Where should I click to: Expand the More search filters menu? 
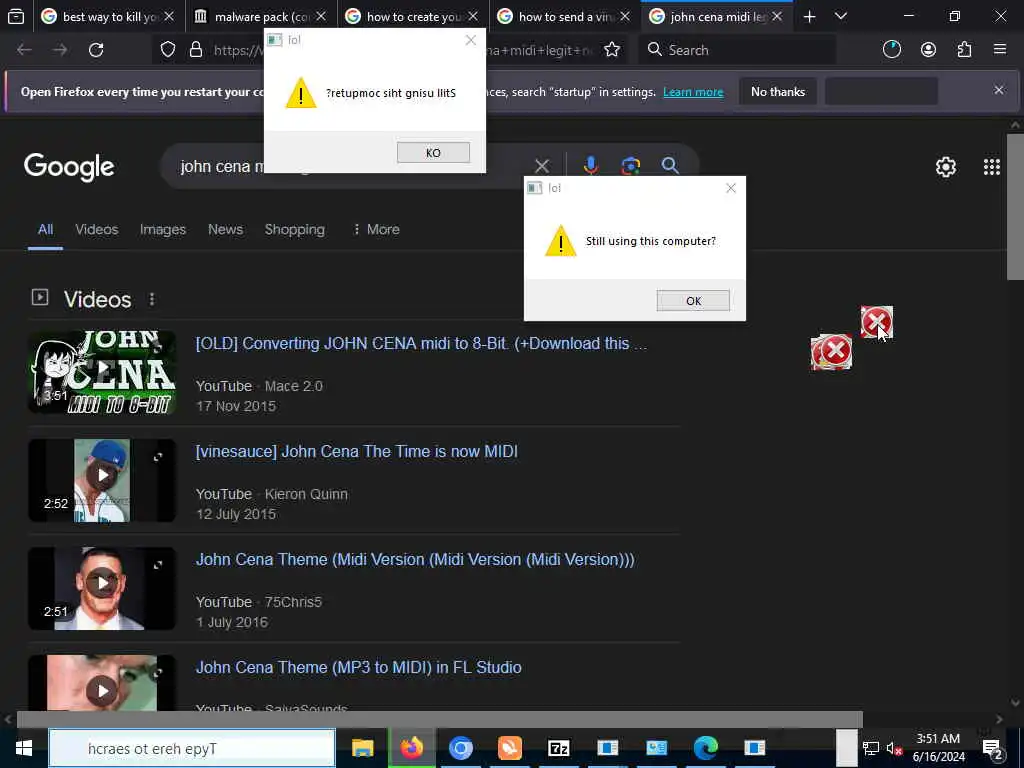(x=376, y=229)
